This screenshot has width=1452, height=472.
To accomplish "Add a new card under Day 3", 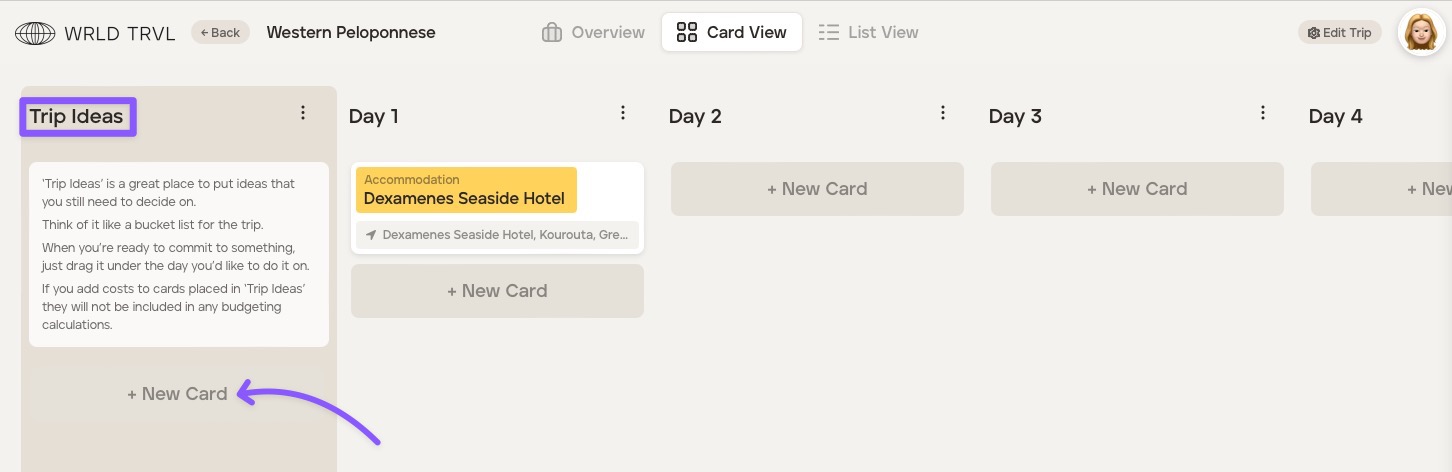I will [1137, 189].
